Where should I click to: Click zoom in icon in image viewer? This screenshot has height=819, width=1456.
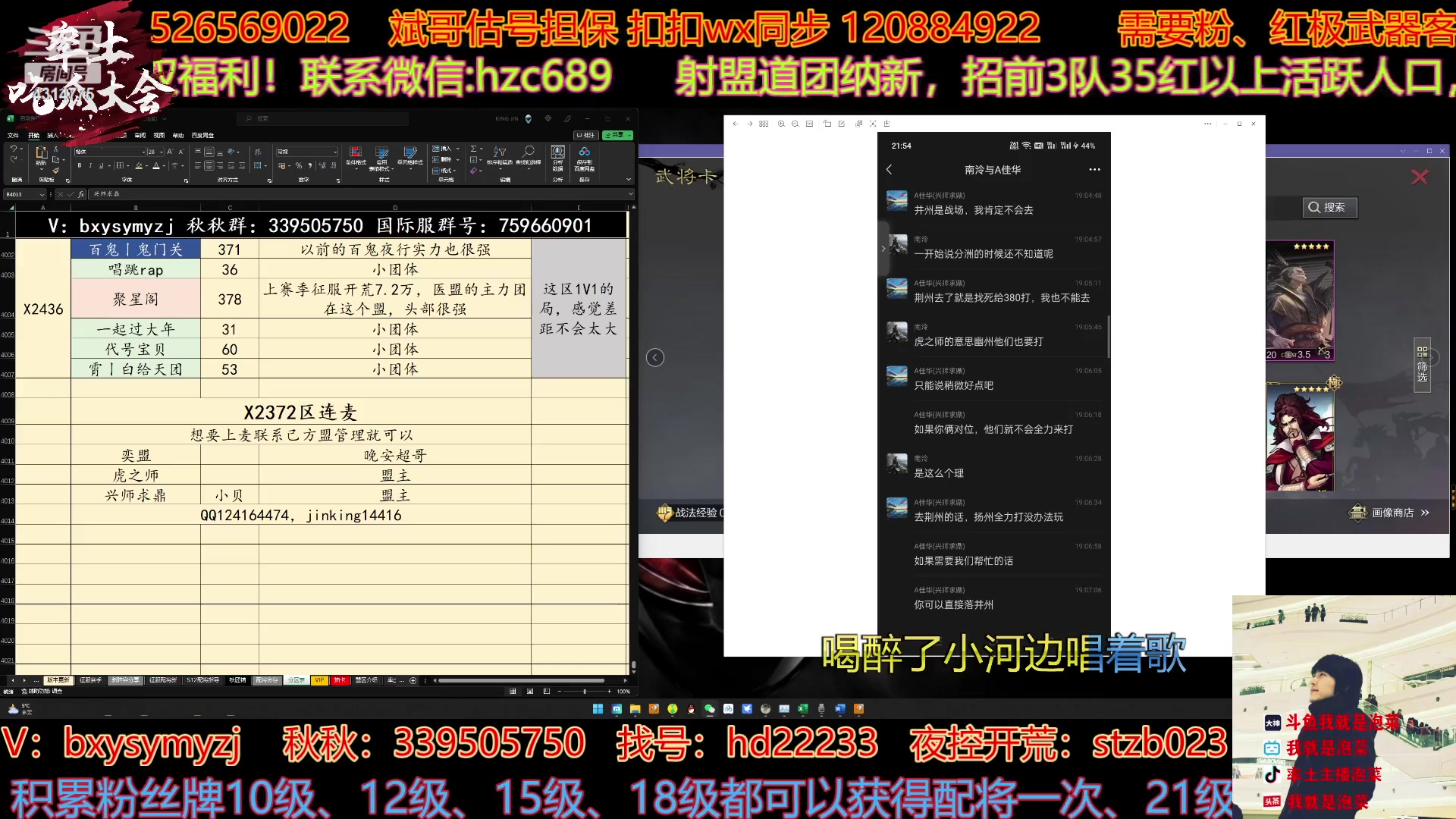(781, 124)
